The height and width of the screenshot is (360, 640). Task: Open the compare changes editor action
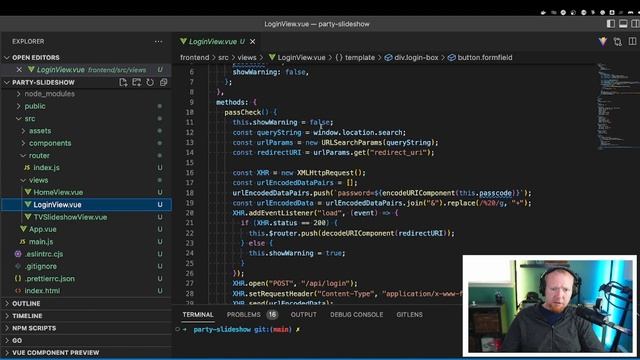click(x=618, y=42)
